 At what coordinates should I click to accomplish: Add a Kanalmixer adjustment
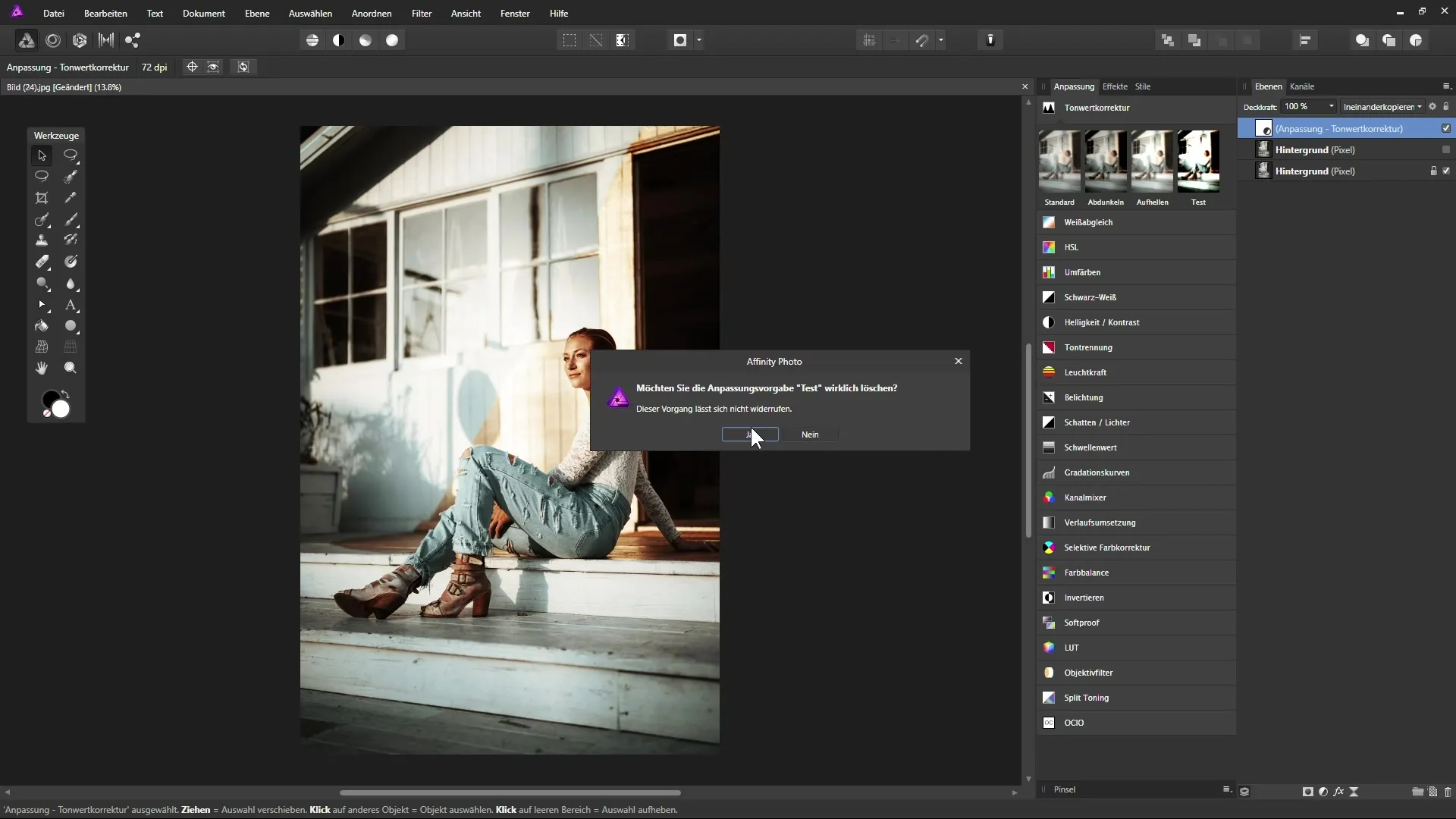click(1136, 497)
